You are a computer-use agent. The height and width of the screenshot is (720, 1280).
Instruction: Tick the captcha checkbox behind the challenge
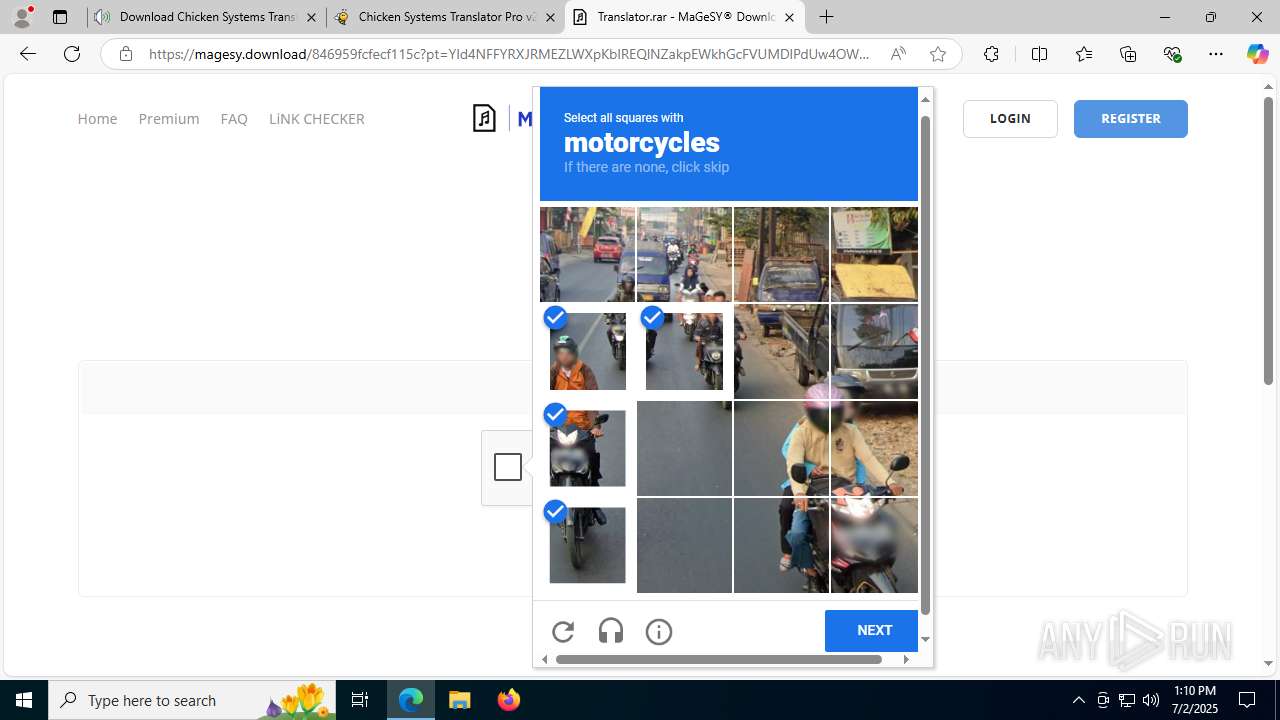click(x=508, y=467)
